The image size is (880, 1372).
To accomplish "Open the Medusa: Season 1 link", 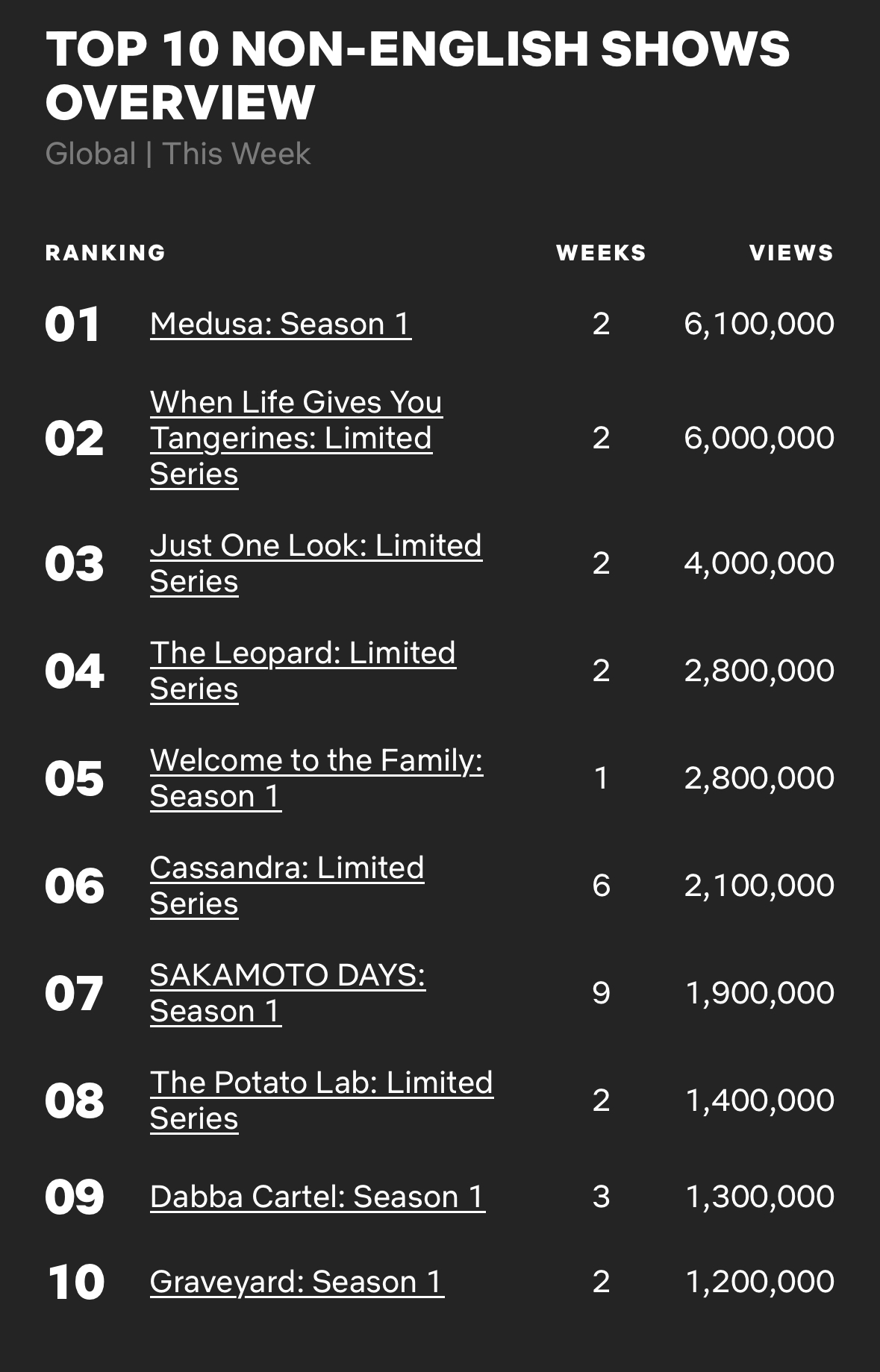I will [281, 324].
